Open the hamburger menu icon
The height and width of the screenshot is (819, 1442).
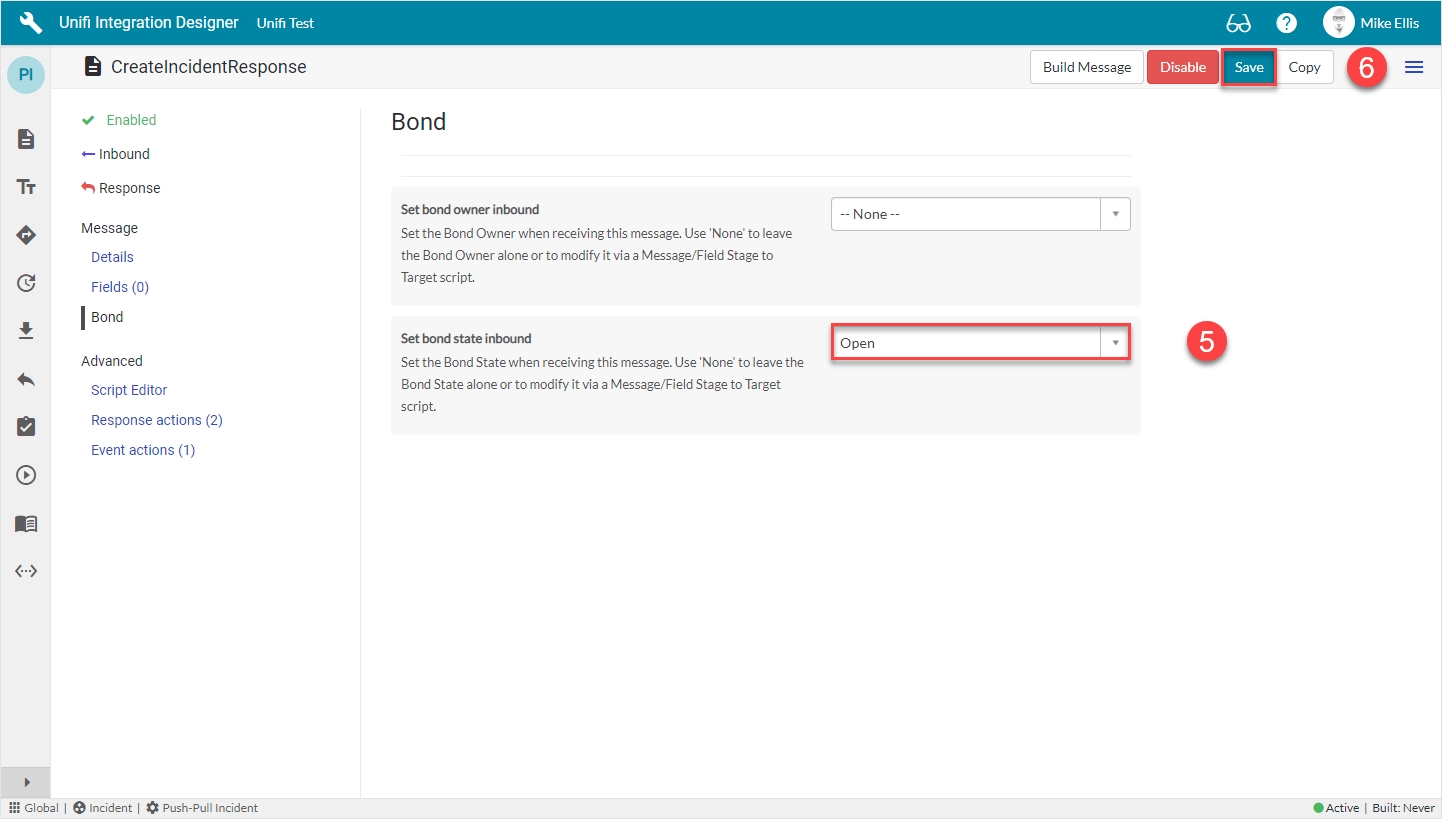point(1414,67)
